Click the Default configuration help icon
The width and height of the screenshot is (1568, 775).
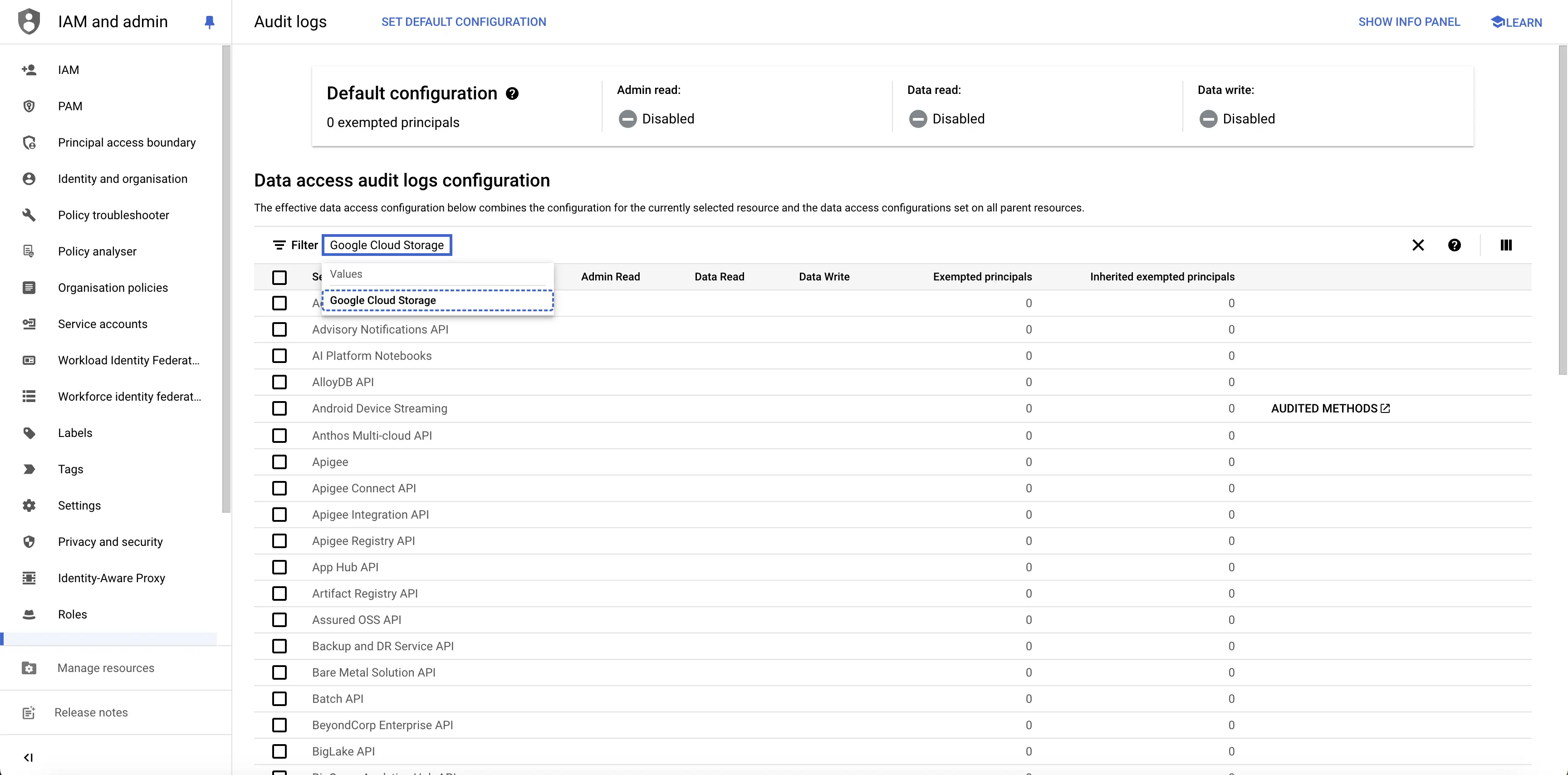coord(512,93)
